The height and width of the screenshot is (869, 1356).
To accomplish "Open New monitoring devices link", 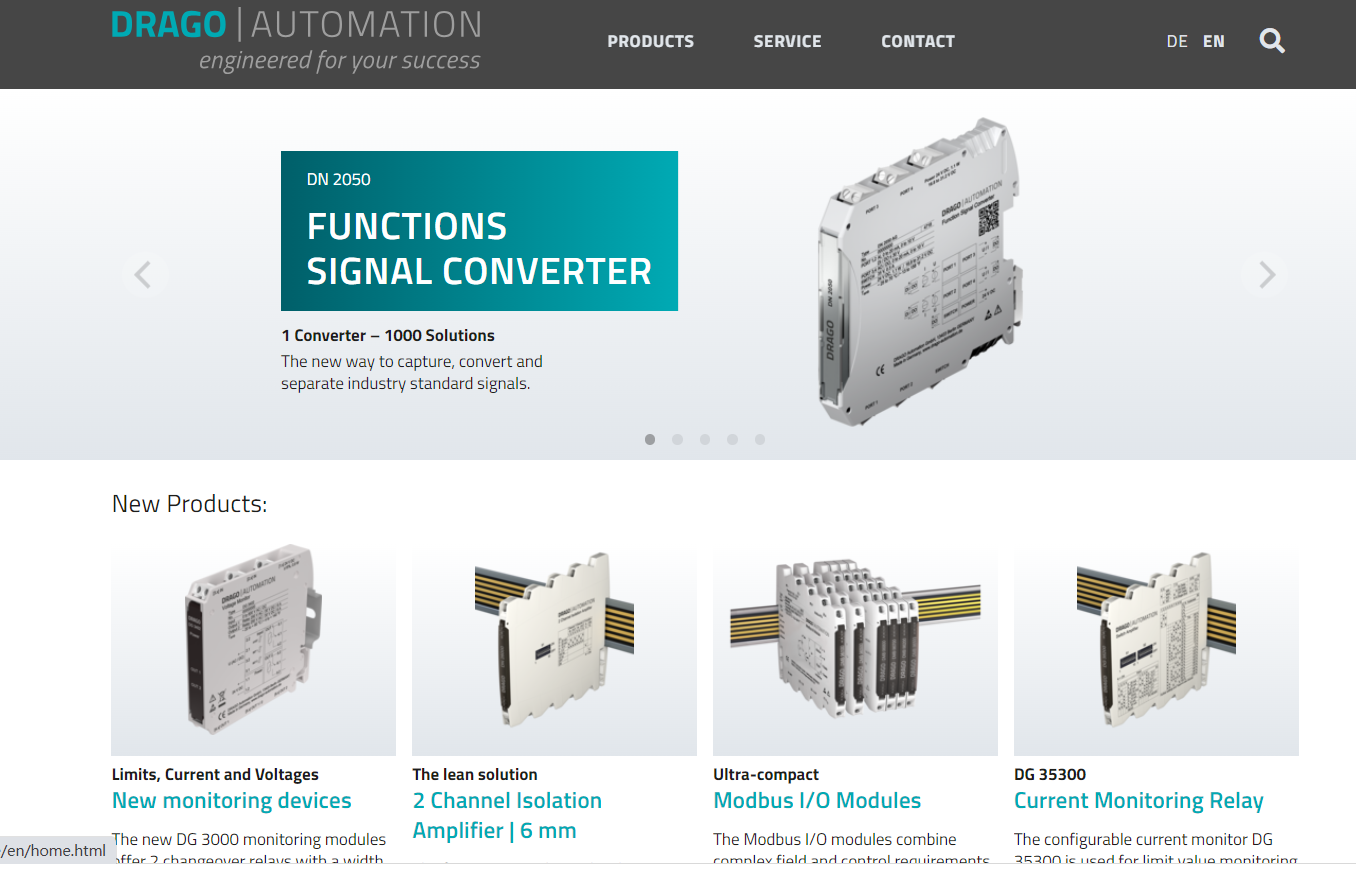I will click(x=232, y=800).
